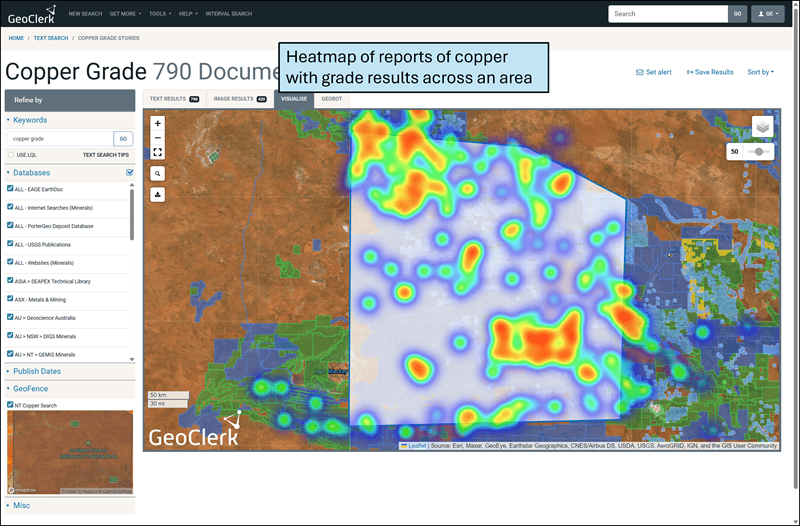
Task: Zoom out on the heatmap map
Action: [x=157, y=138]
